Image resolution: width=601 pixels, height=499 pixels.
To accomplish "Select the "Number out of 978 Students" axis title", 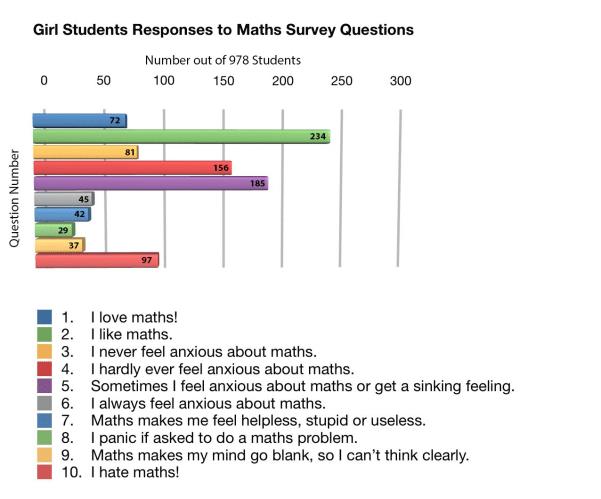I will [222, 60].
